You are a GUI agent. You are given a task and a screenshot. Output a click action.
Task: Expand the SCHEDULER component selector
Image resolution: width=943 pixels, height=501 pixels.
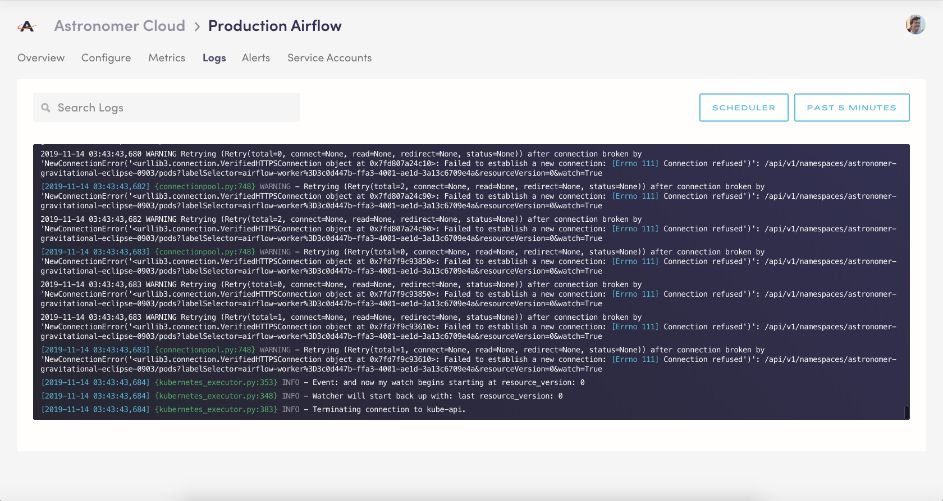(x=743, y=108)
